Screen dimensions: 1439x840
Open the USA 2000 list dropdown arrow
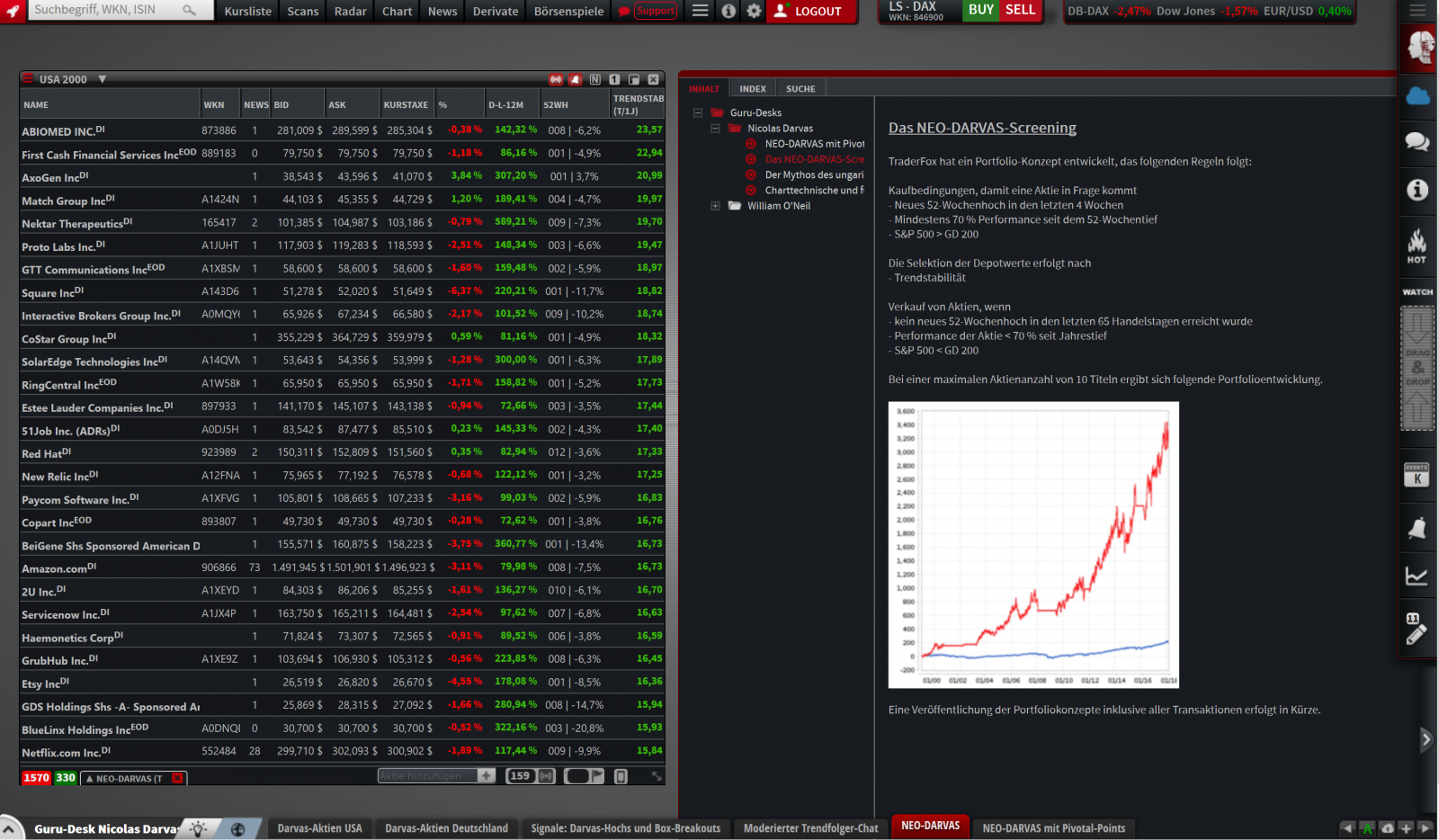[102, 79]
